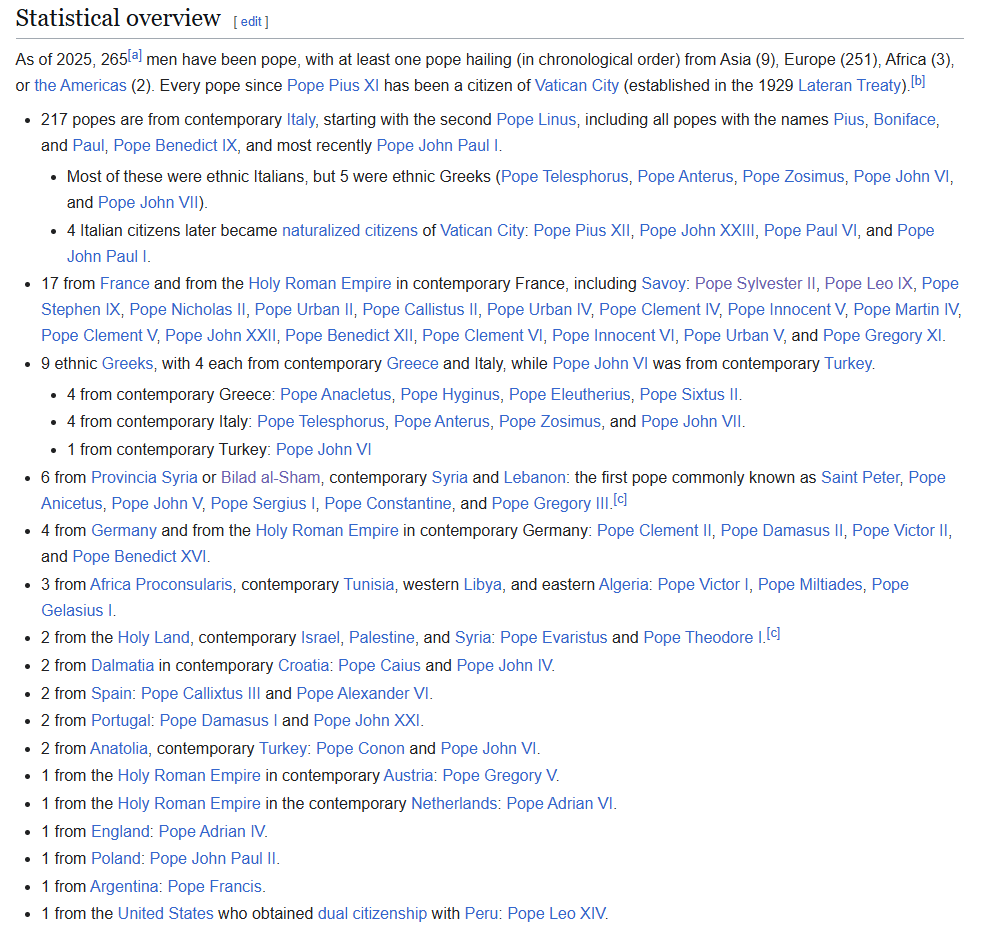Follow the Provincia Syria link
982x939 pixels.
point(144,478)
